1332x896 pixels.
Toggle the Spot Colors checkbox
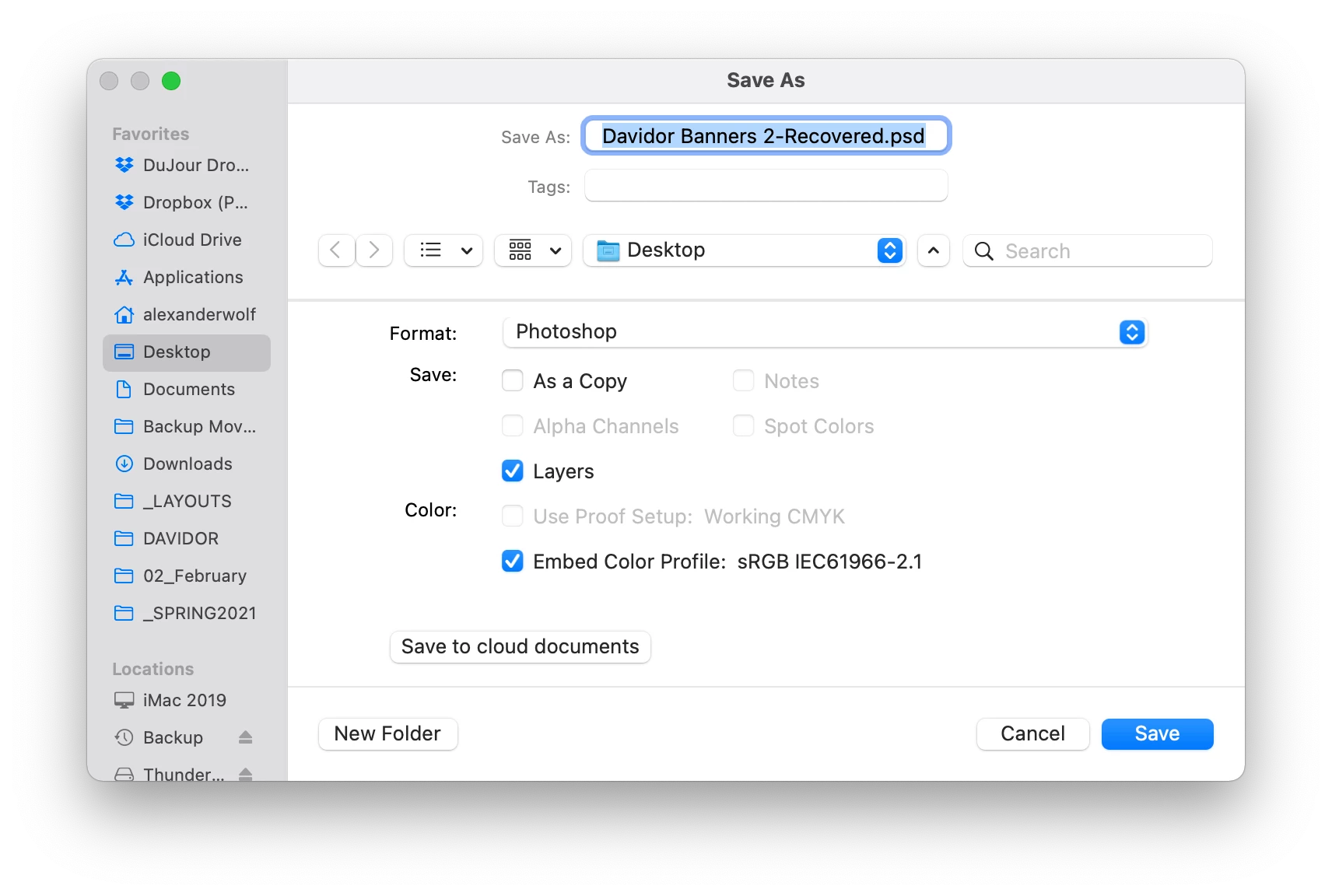[744, 425]
